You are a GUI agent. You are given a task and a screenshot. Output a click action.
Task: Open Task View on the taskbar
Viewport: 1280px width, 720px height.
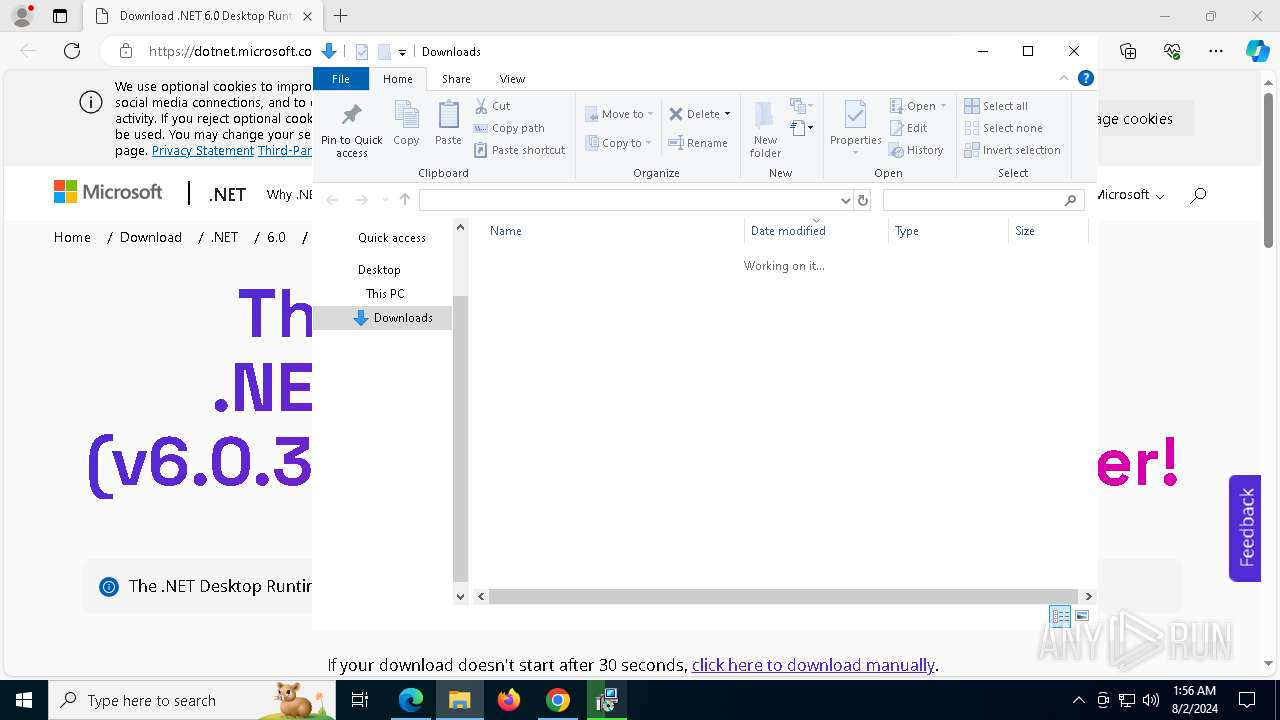(x=361, y=700)
